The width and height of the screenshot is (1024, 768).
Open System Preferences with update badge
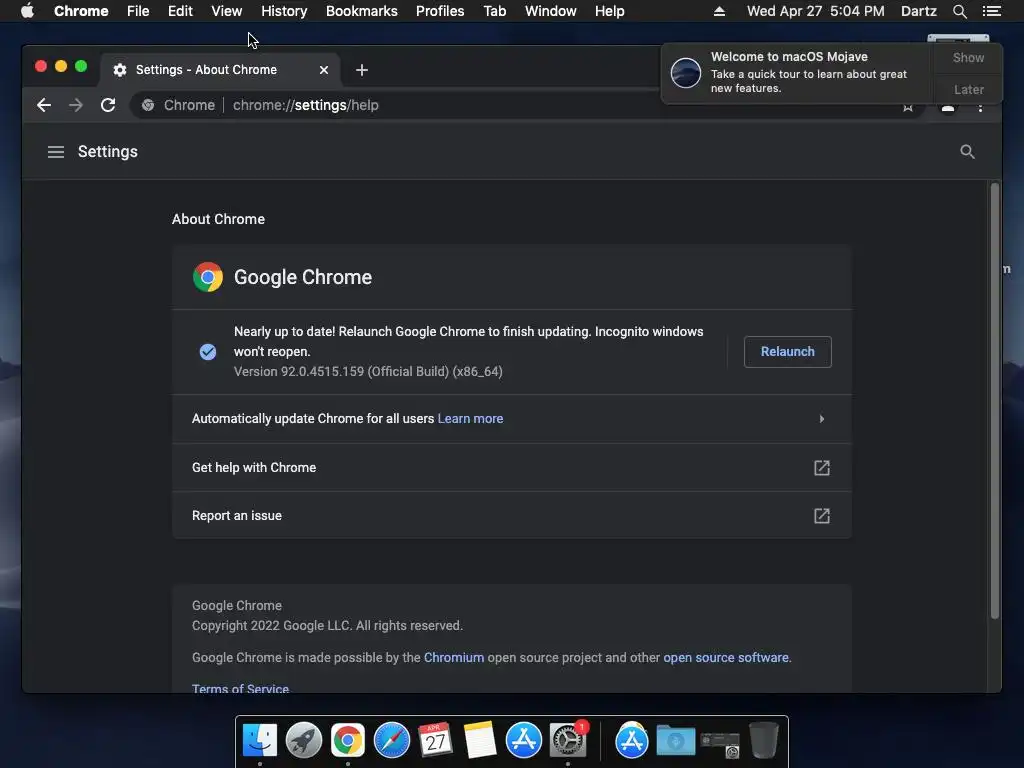pos(568,741)
